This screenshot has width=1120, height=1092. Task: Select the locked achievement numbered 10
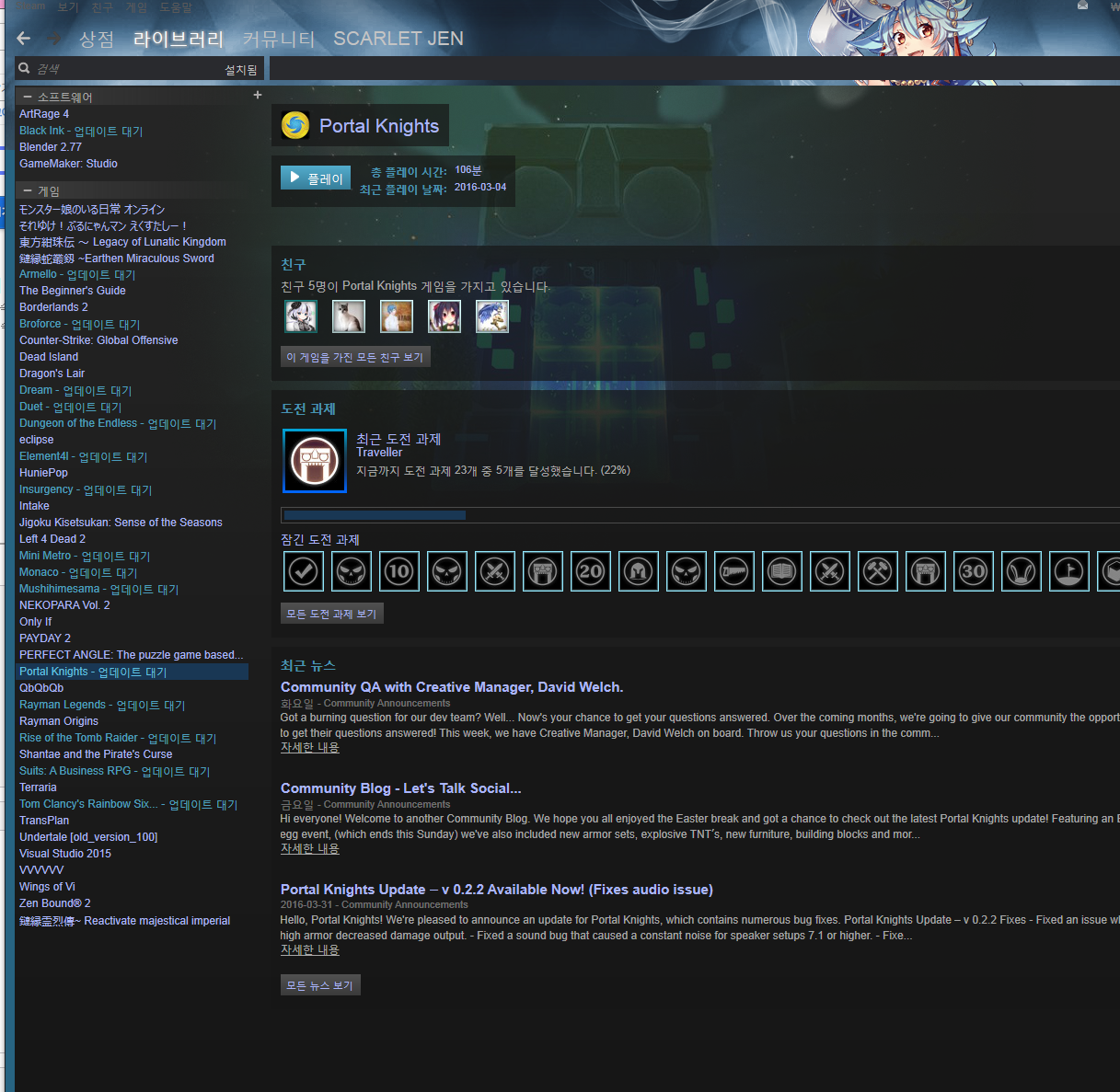click(399, 571)
